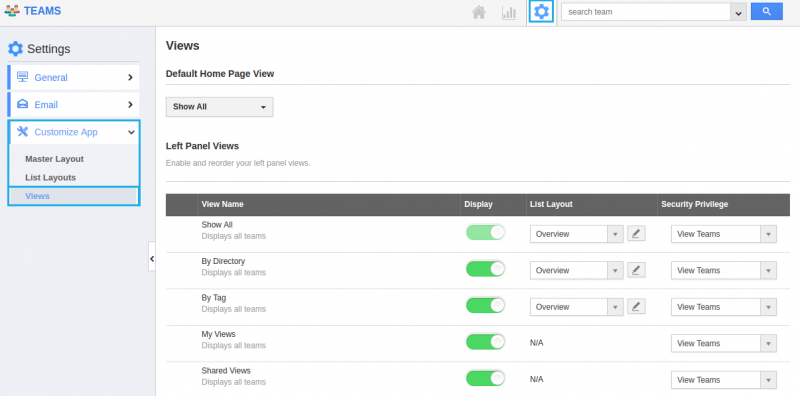This screenshot has width=800, height=396.
Task: Edit the Show All list layout pencil icon
Action: click(x=636, y=234)
